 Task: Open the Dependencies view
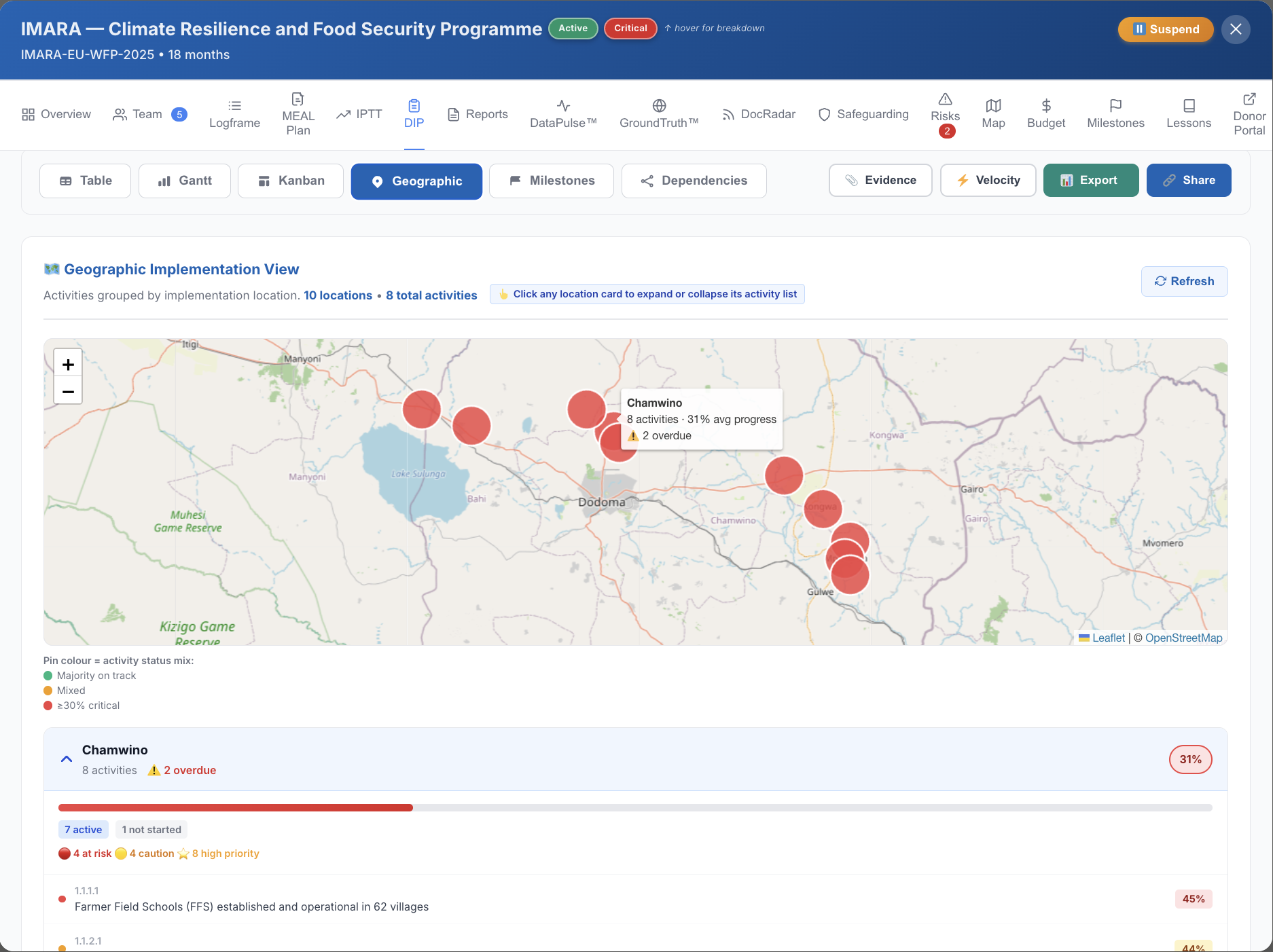point(694,181)
